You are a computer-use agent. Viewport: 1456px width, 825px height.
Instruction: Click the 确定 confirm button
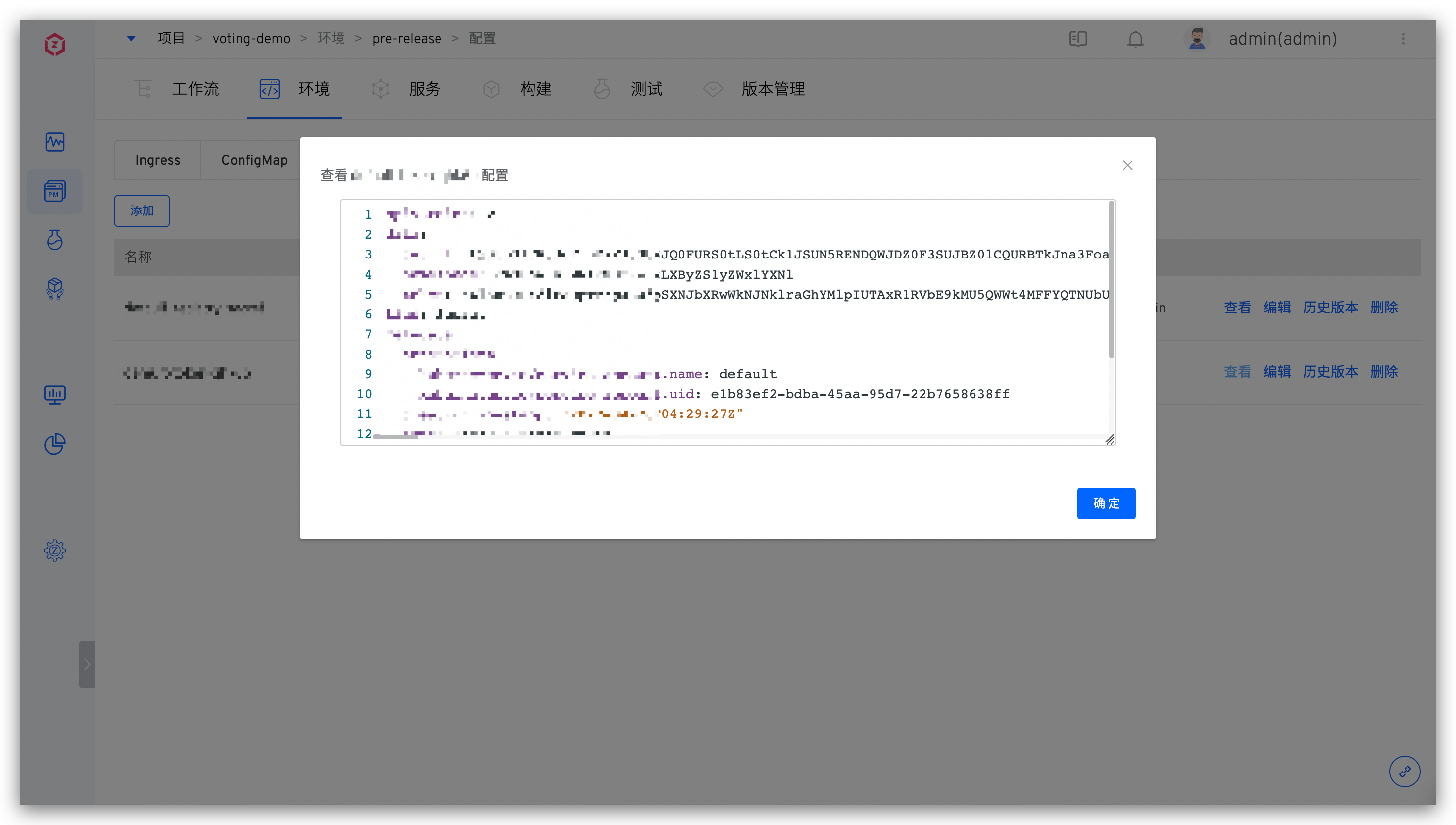tap(1106, 503)
